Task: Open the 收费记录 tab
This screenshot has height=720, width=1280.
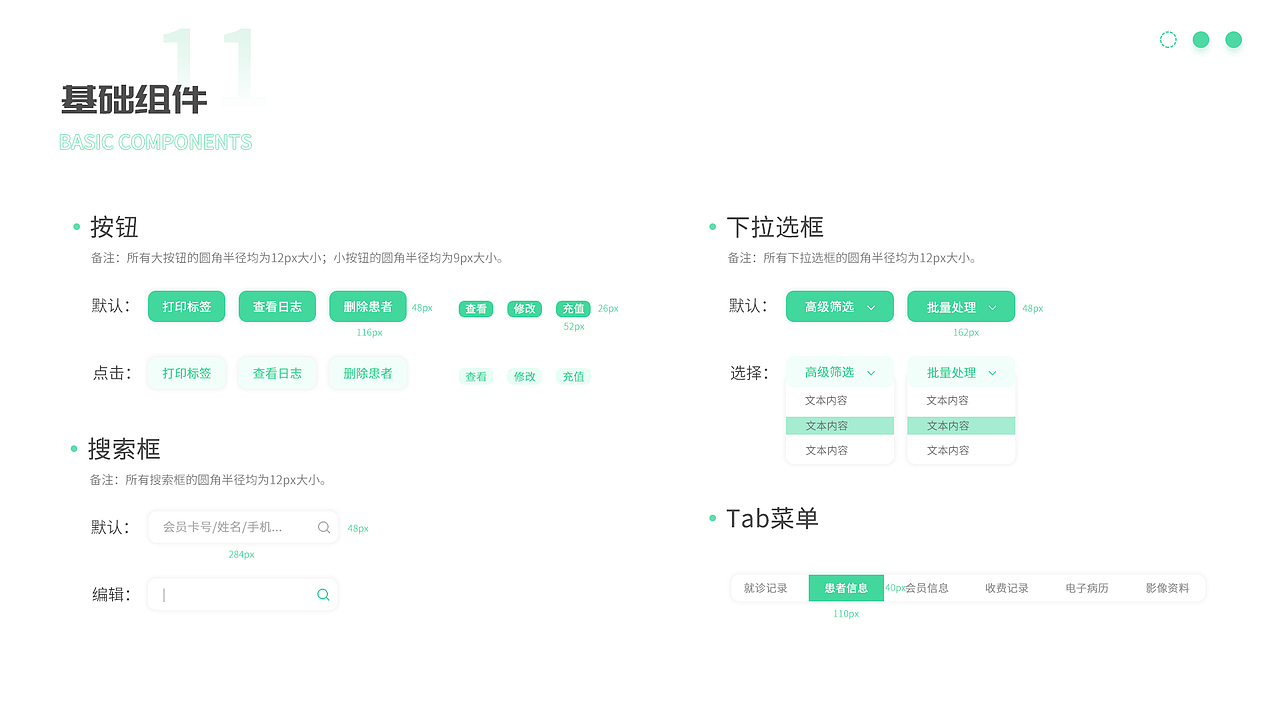Action: [x=1007, y=588]
